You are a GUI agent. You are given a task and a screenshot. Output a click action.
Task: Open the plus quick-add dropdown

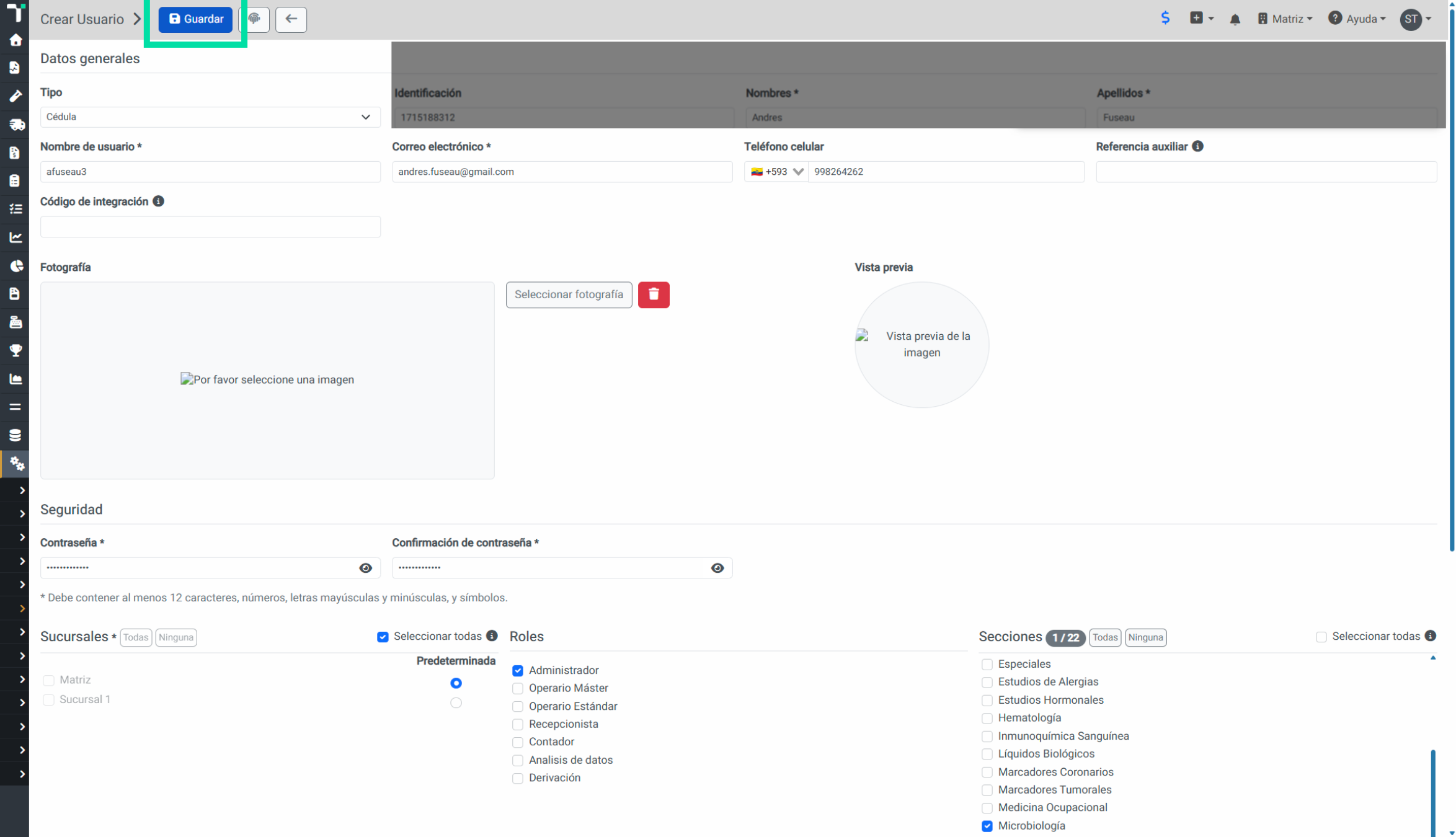(x=1202, y=19)
